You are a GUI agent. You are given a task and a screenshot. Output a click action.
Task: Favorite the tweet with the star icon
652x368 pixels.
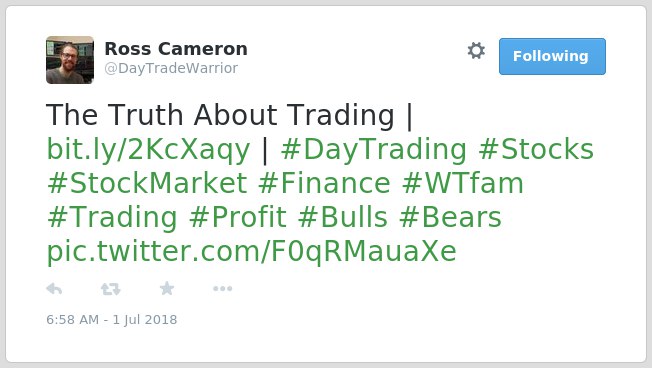click(x=167, y=288)
